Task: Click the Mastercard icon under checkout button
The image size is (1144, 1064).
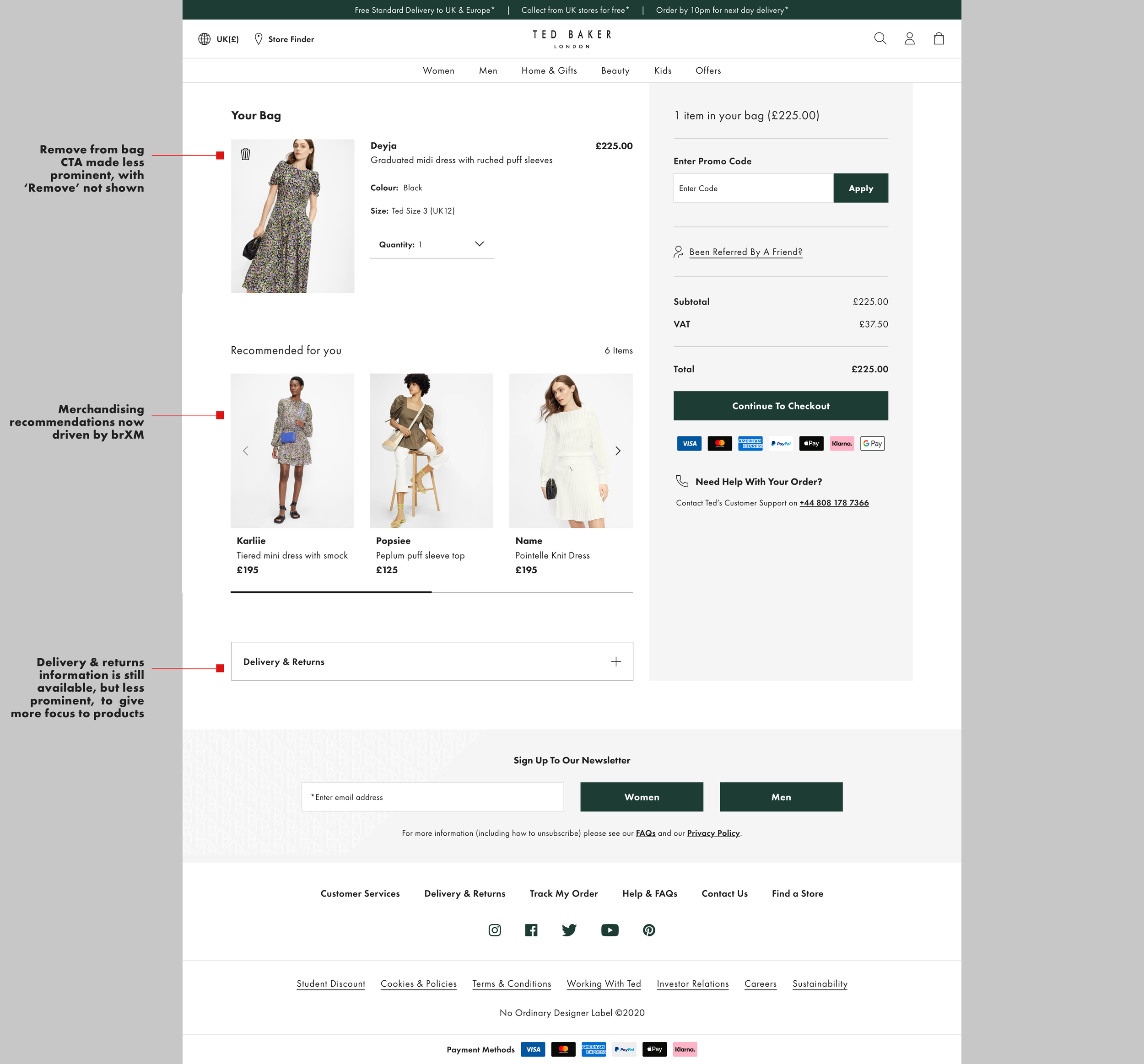Action: [x=720, y=443]
